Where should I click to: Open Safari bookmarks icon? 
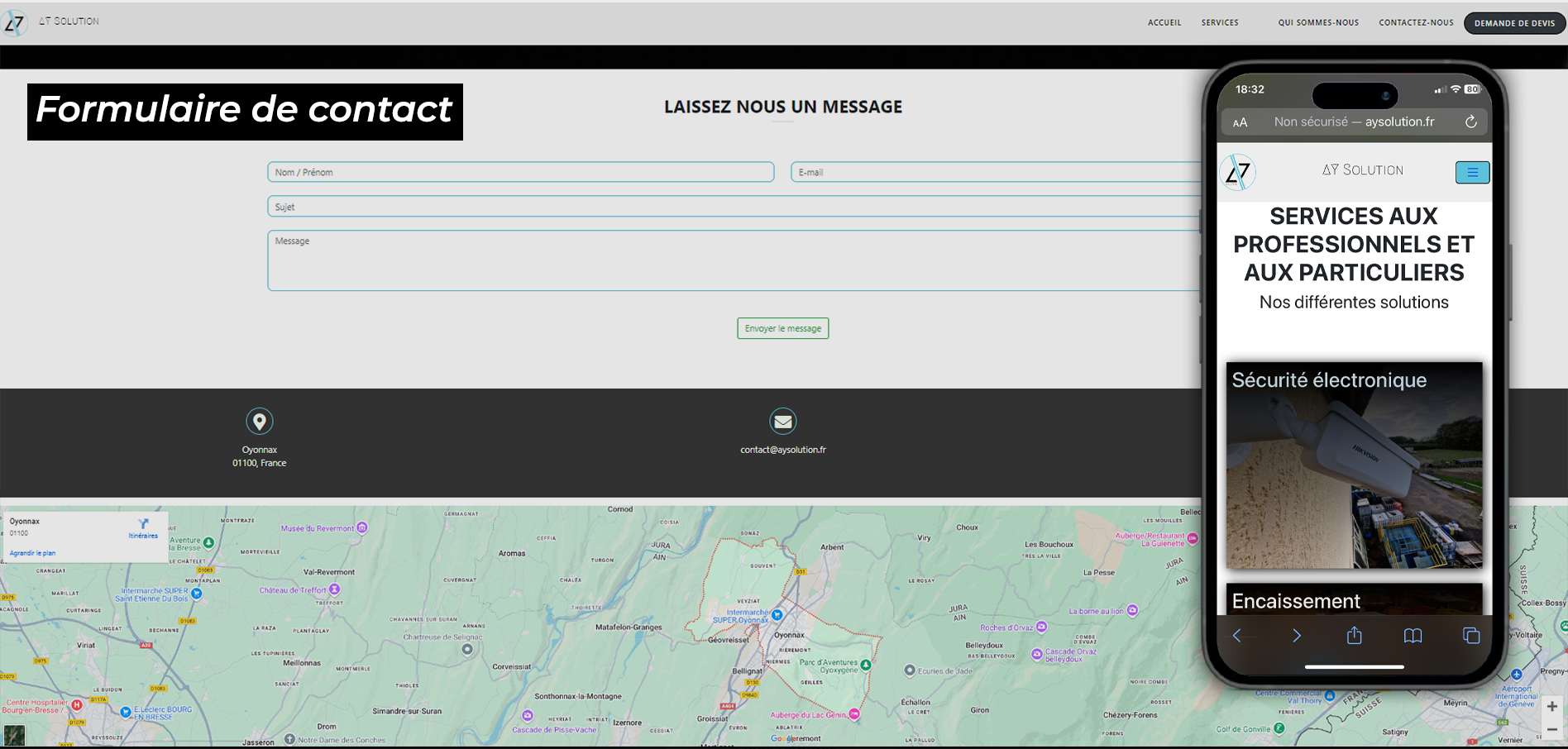(1413, 635)
